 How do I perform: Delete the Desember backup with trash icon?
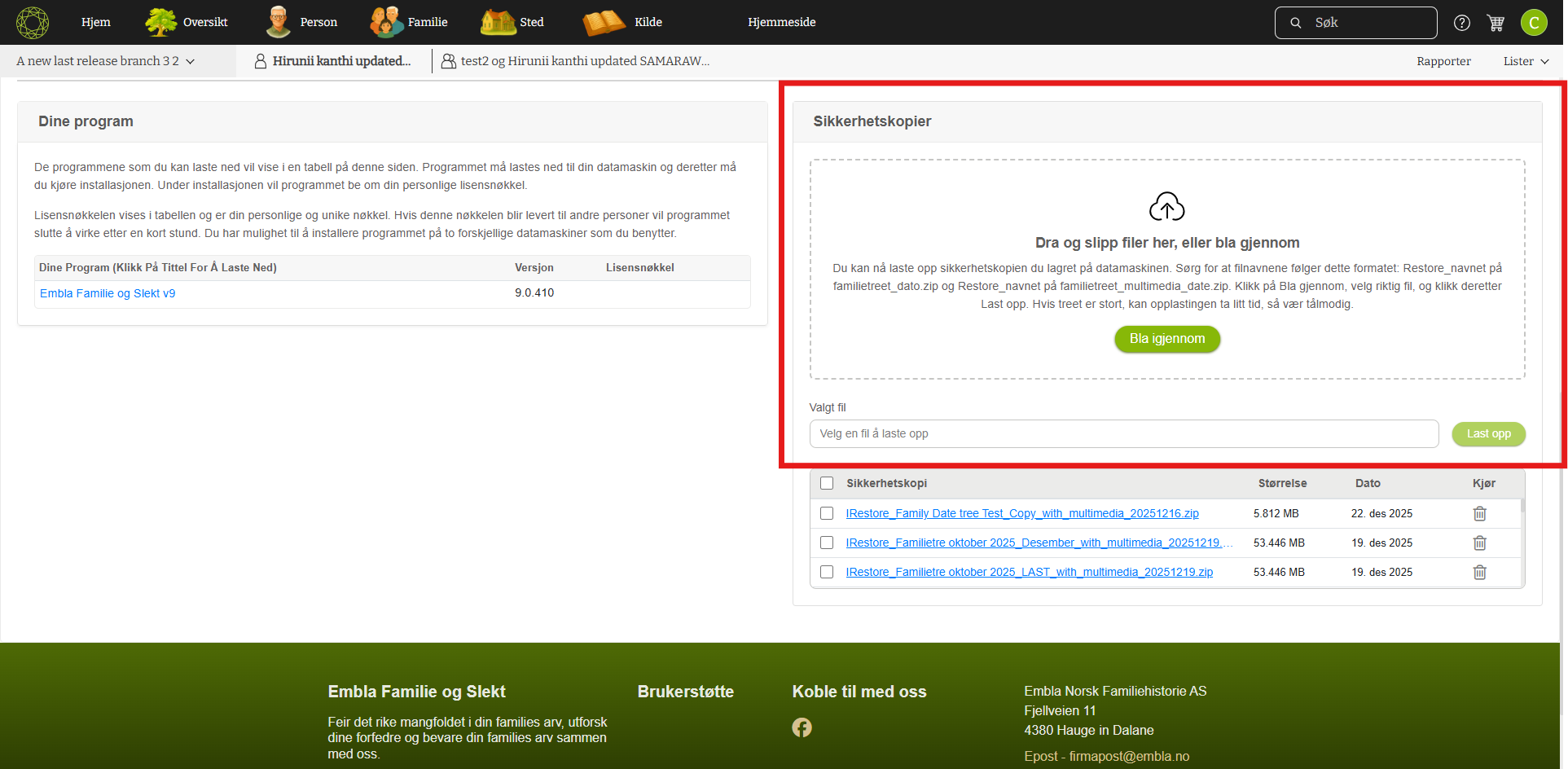pos(1479,543)
